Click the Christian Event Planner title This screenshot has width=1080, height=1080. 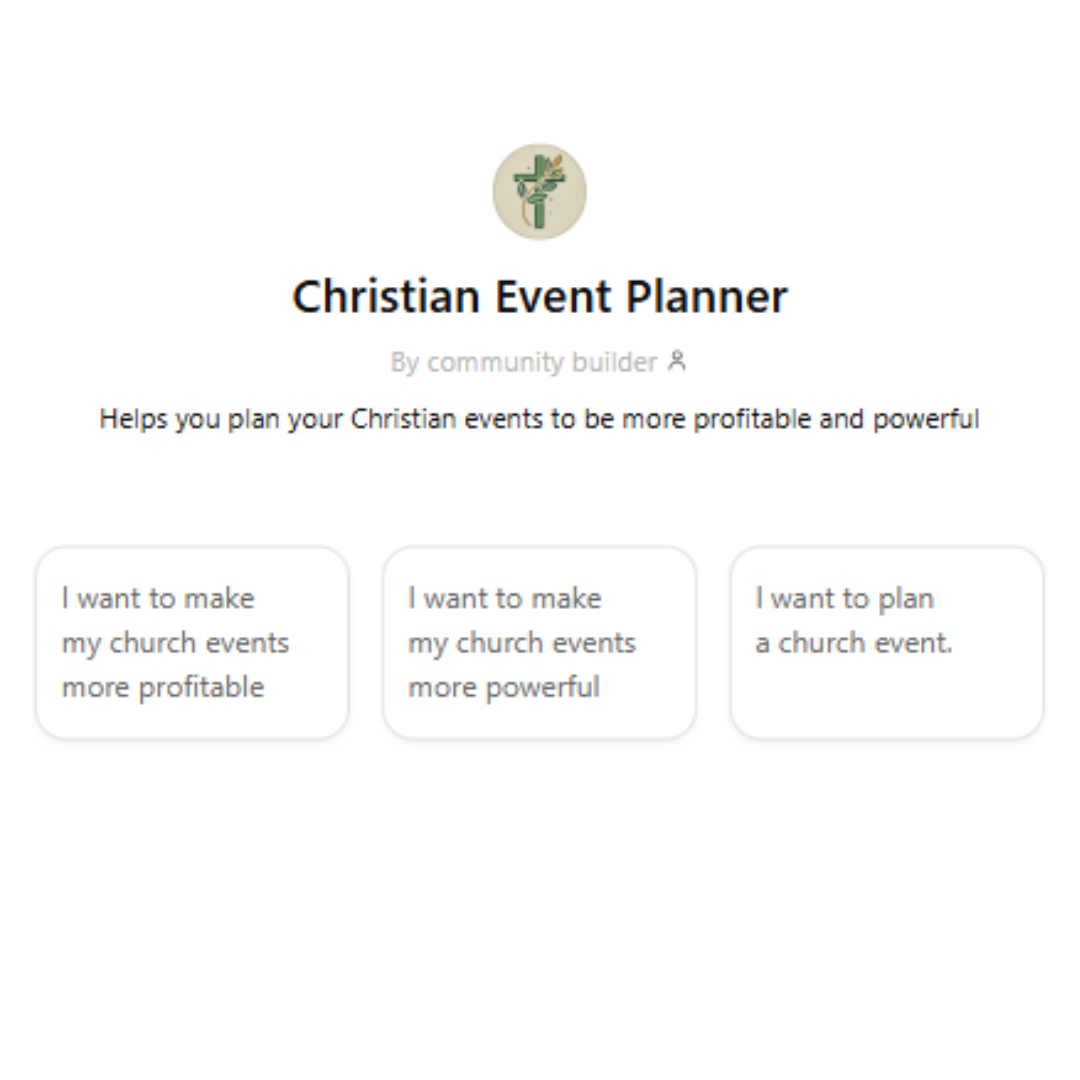pyautogui.click(x=539, y=295)
